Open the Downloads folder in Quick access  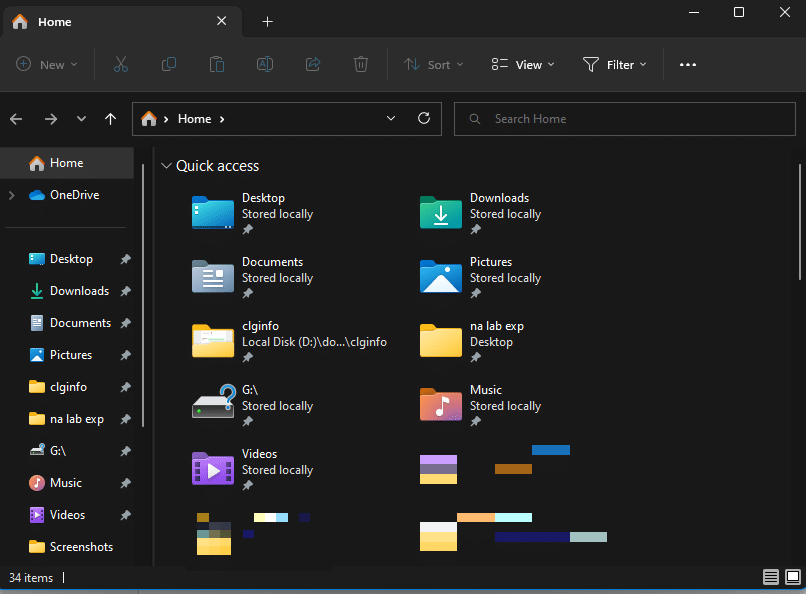pyautogui.click(x=481, y=213)
